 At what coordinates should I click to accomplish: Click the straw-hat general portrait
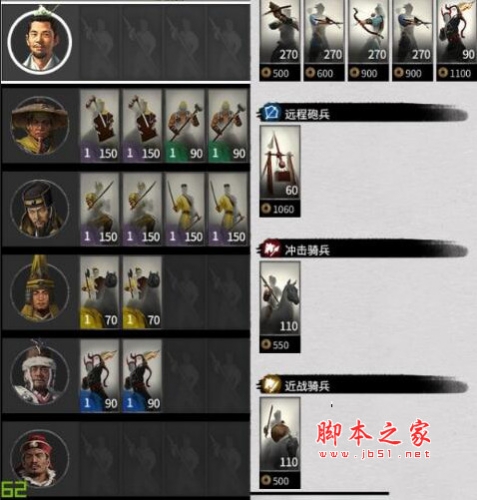tap(40, 125)
